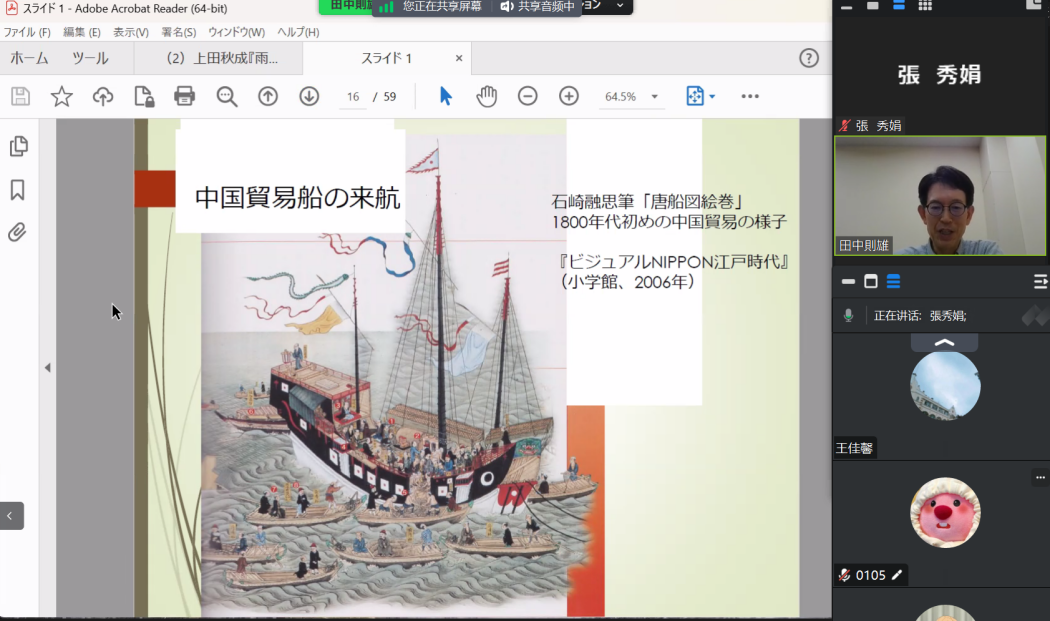Expand the sharing bar dropdown chevron

[x=620, y=5]
